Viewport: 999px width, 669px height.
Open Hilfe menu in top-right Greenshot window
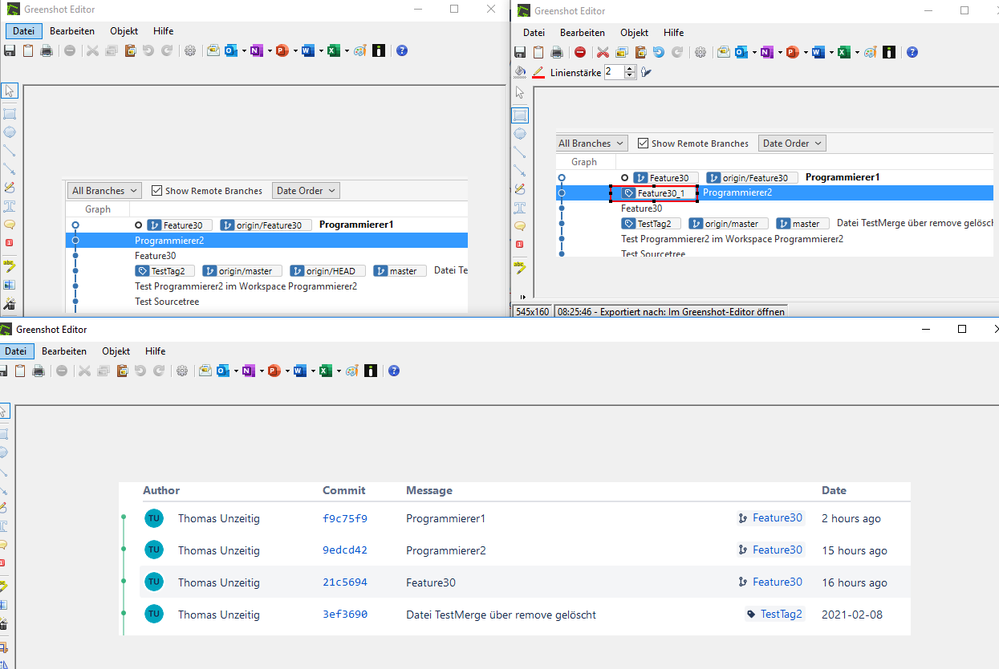tap(673, 32)
